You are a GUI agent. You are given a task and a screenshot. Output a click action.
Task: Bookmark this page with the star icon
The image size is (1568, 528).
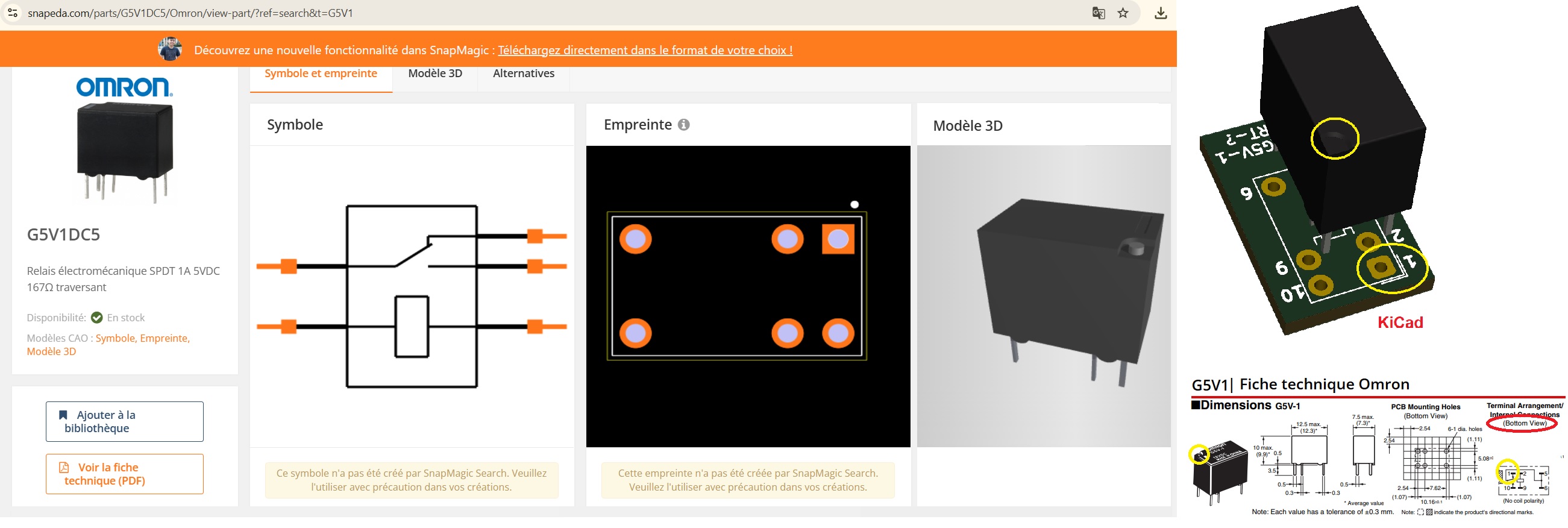[1123, 13]
